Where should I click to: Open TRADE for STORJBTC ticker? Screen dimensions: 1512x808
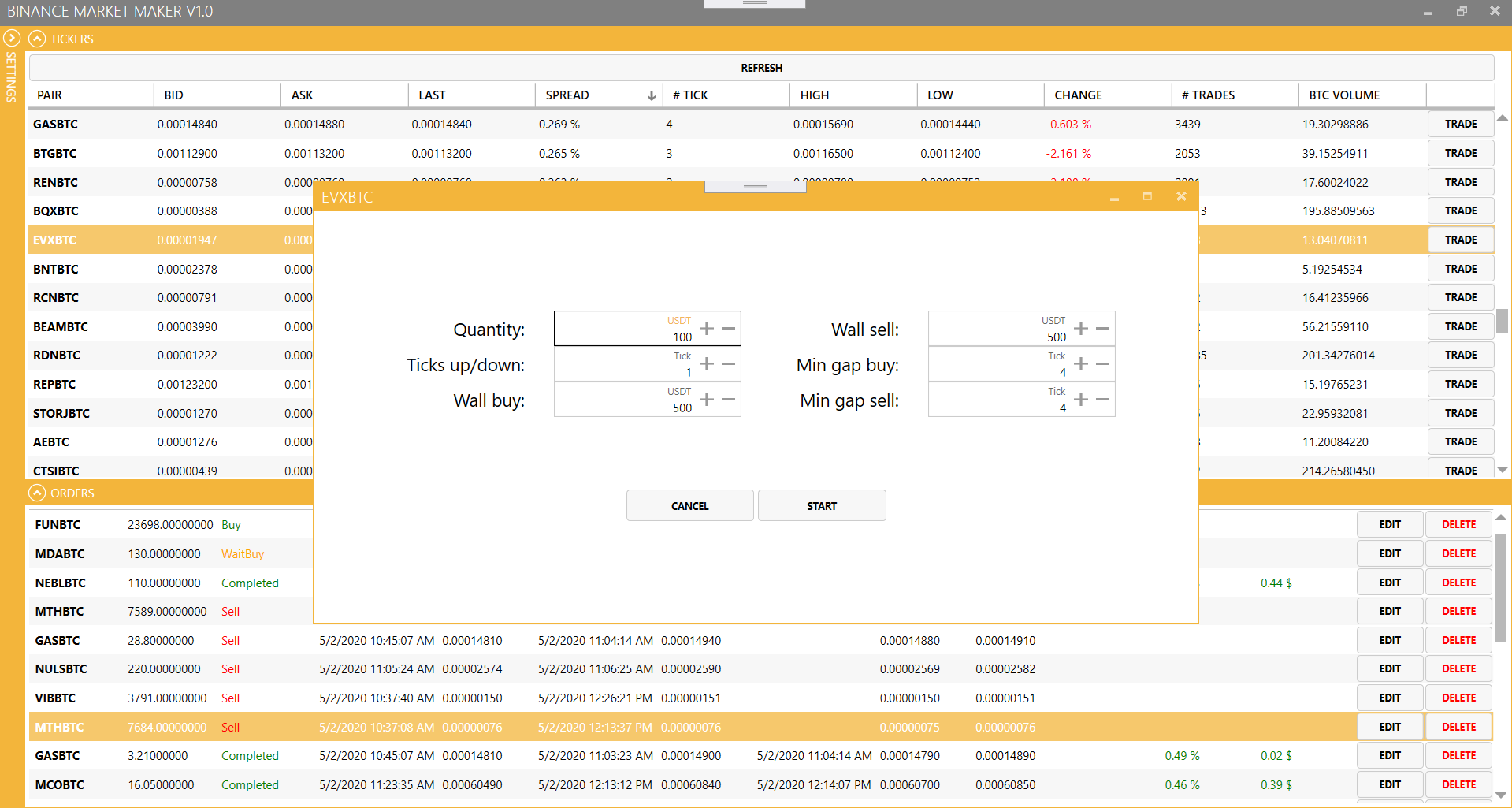(x=1461, y=413)
